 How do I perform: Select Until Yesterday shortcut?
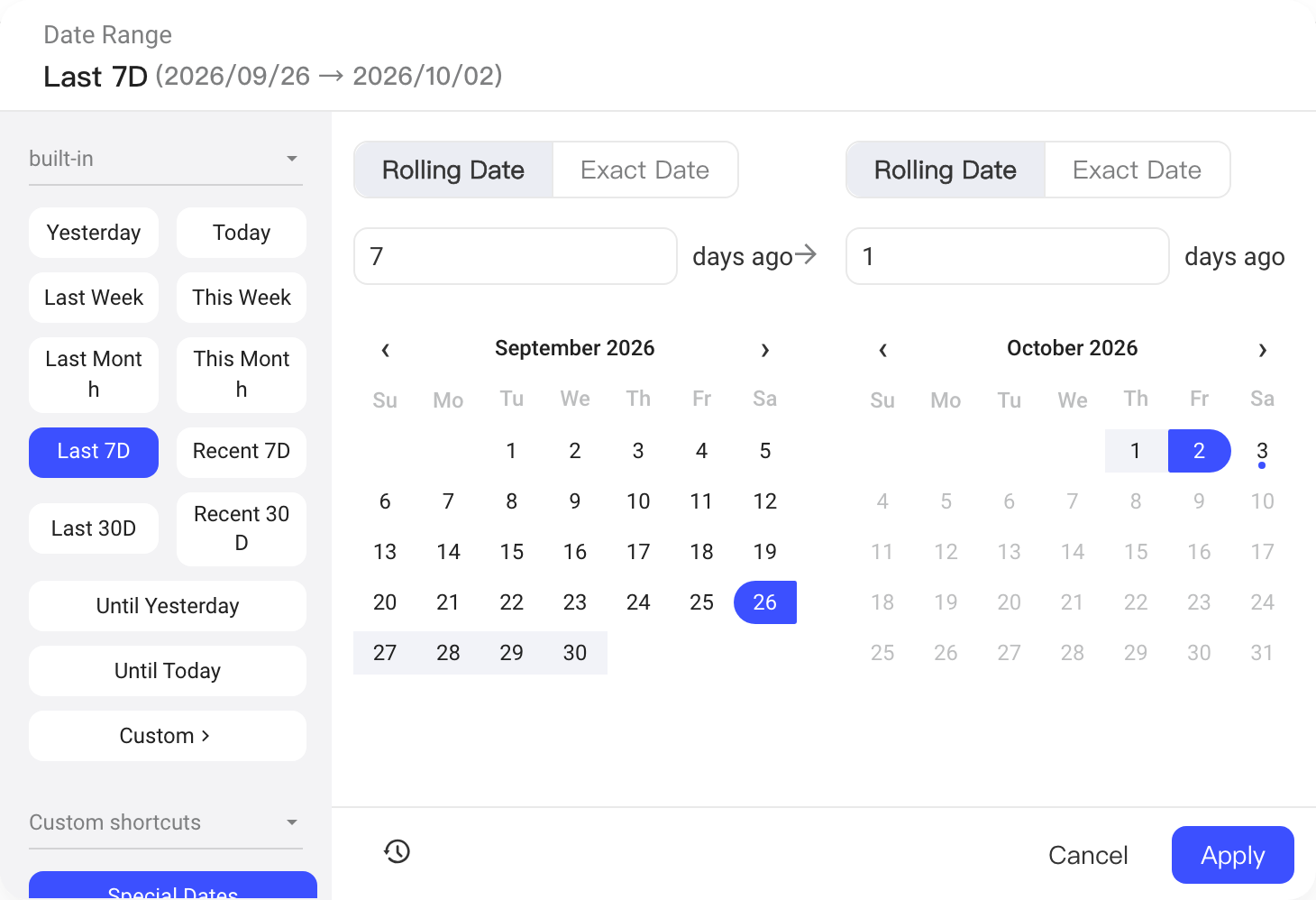(168, 606)
